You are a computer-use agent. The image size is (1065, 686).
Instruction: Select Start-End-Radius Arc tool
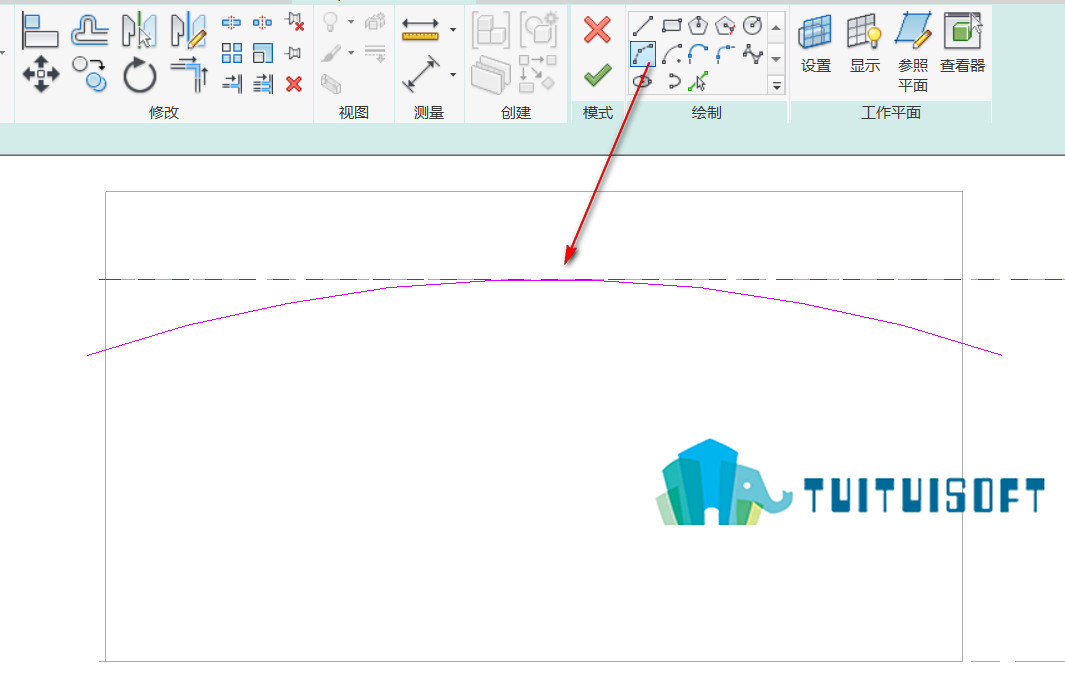643,54
